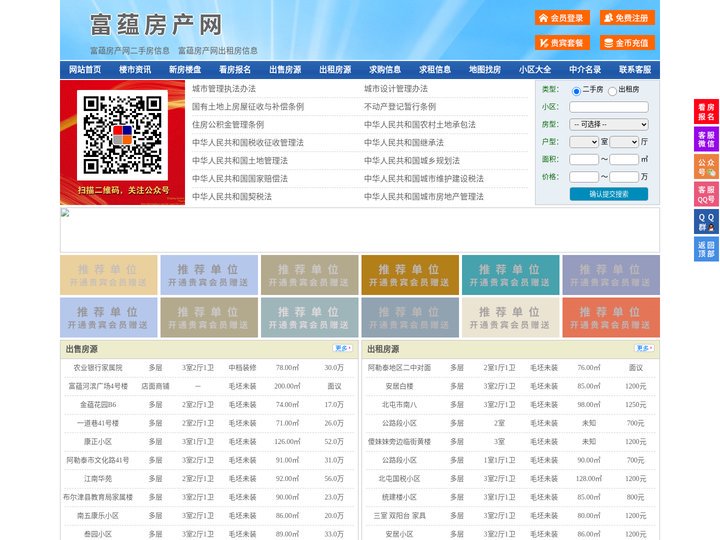This screenshot has height=540, width=720.
Task: Open the 中华人民共和国契税法 link
Action: [x=232, y=197]
